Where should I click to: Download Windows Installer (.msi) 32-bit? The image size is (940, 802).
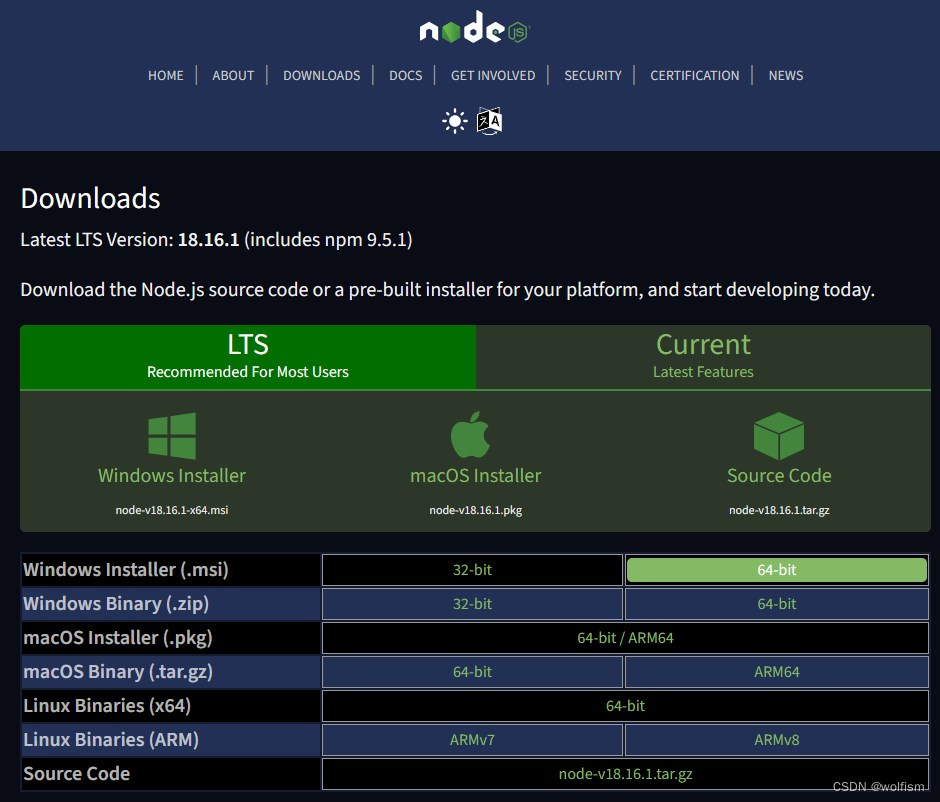pyautogui.click(x=472, y=569)
